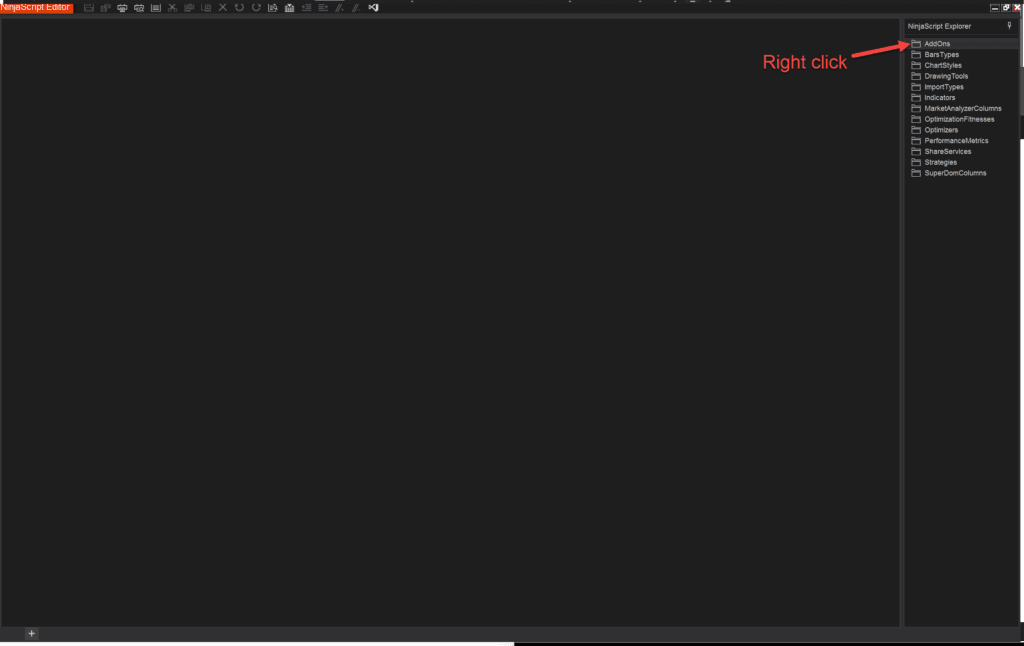Select the Optimizers folder

[x=935, y=130]
